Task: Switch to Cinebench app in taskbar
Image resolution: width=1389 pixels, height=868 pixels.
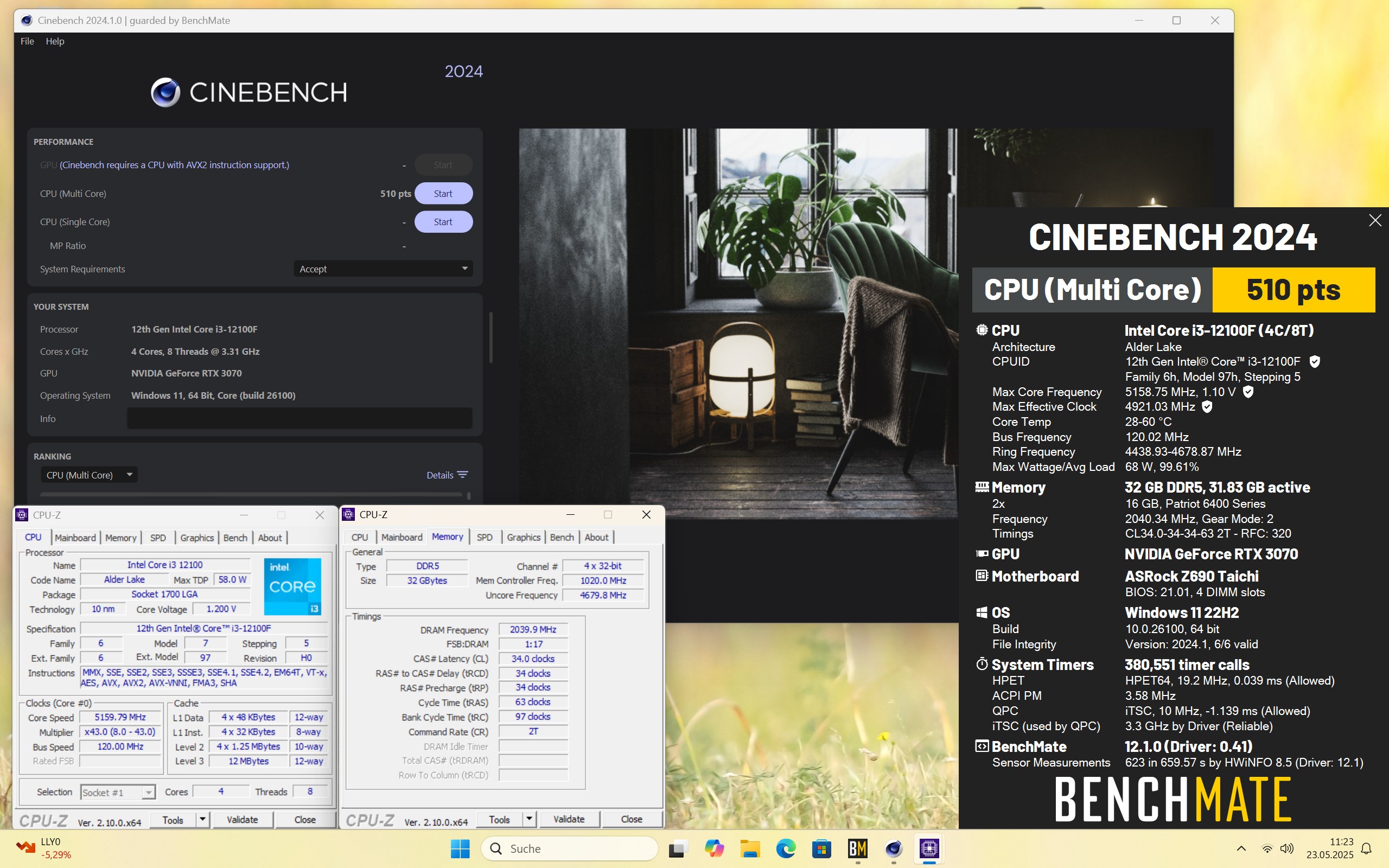Action: tap(893, 848)
